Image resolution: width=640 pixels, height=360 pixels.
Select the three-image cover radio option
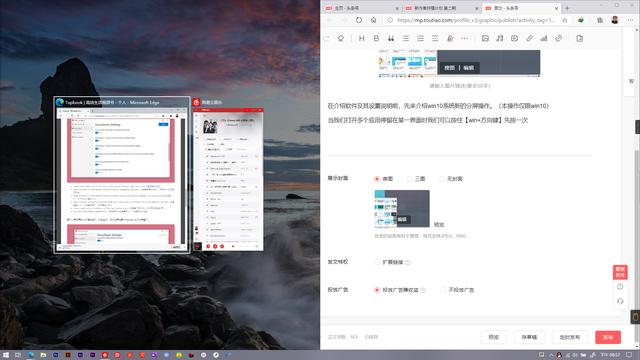click(409, 179)
